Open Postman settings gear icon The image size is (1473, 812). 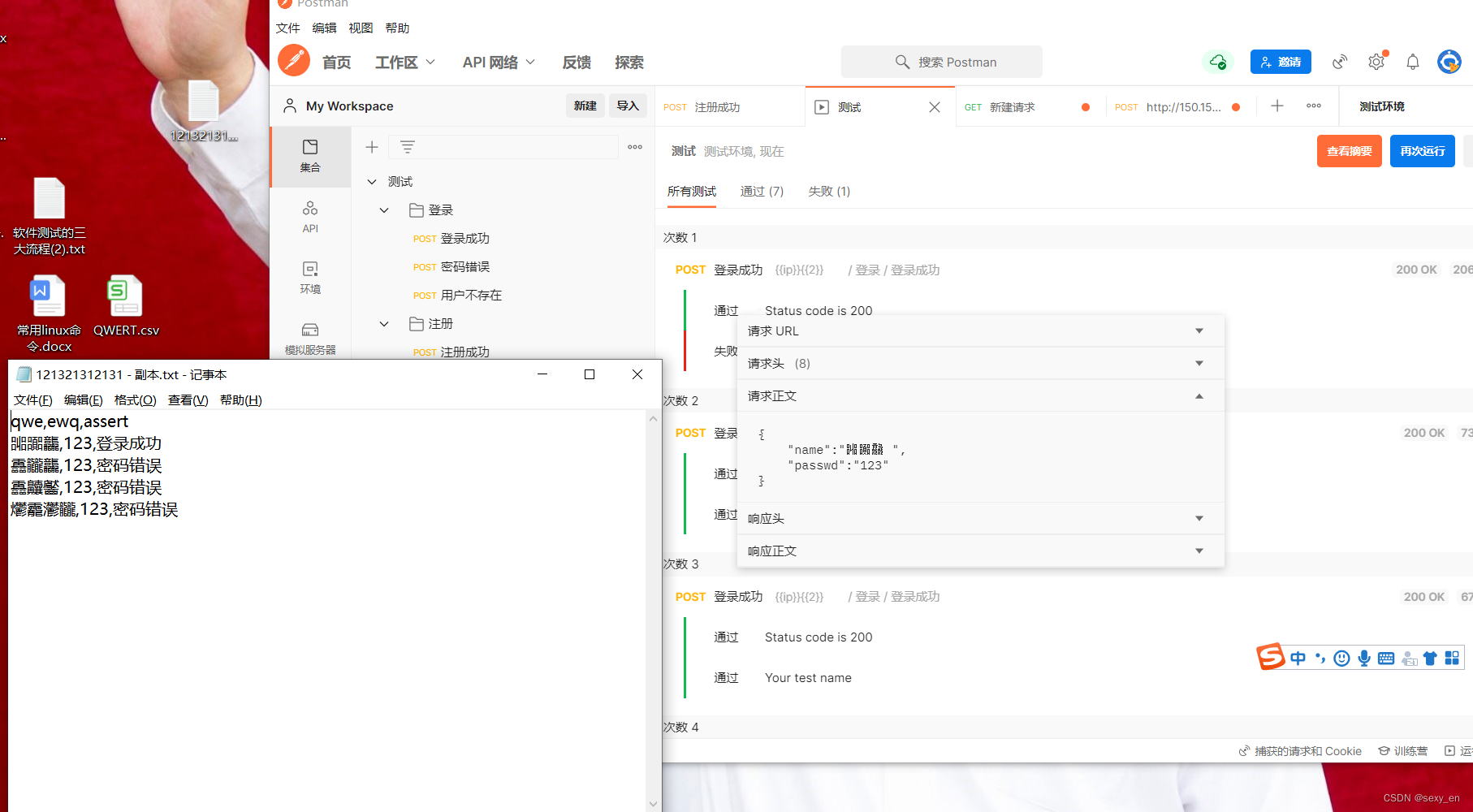[1376, 62]
